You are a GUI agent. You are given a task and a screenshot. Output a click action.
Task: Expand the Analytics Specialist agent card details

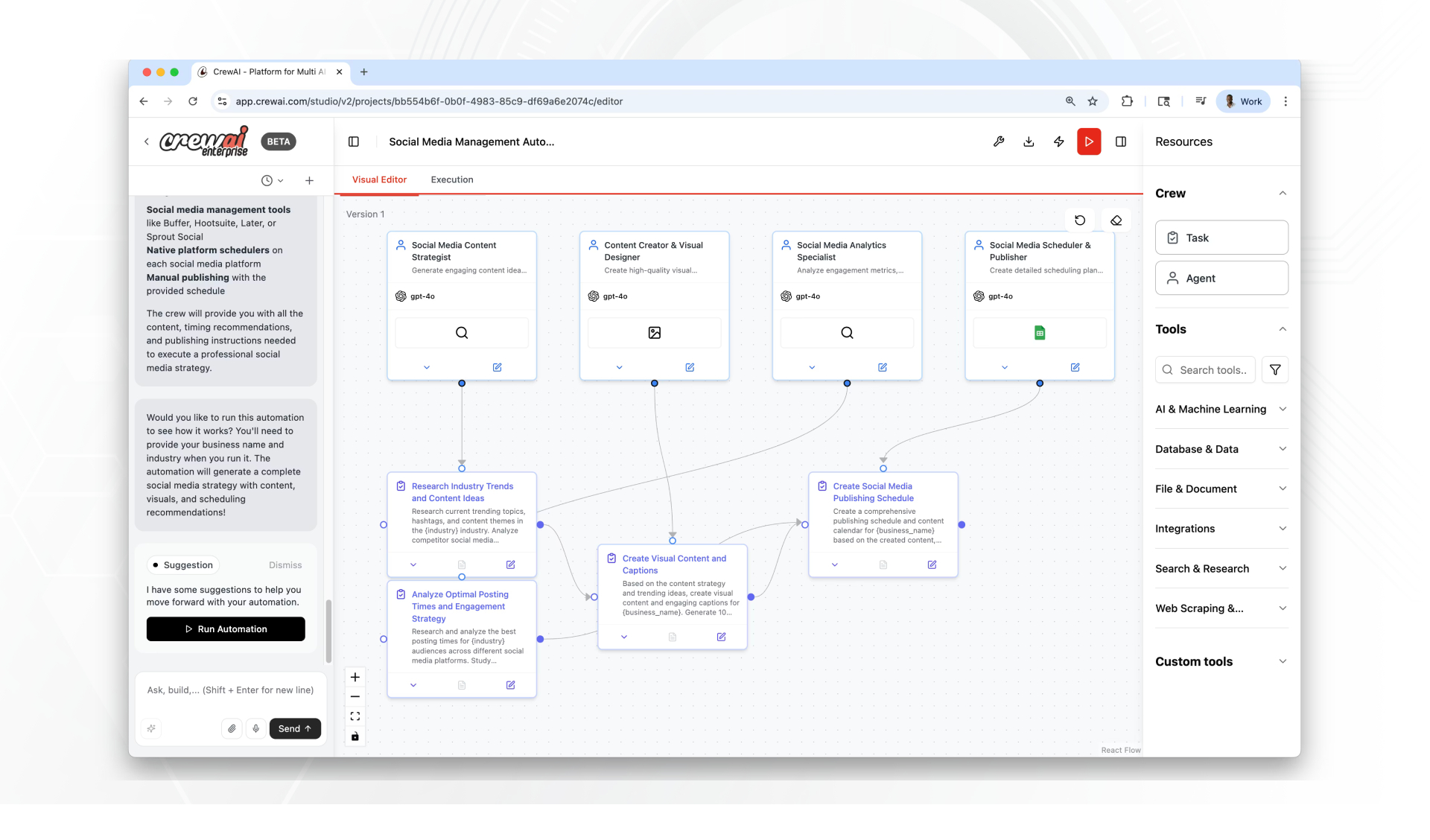pos(812,367)
